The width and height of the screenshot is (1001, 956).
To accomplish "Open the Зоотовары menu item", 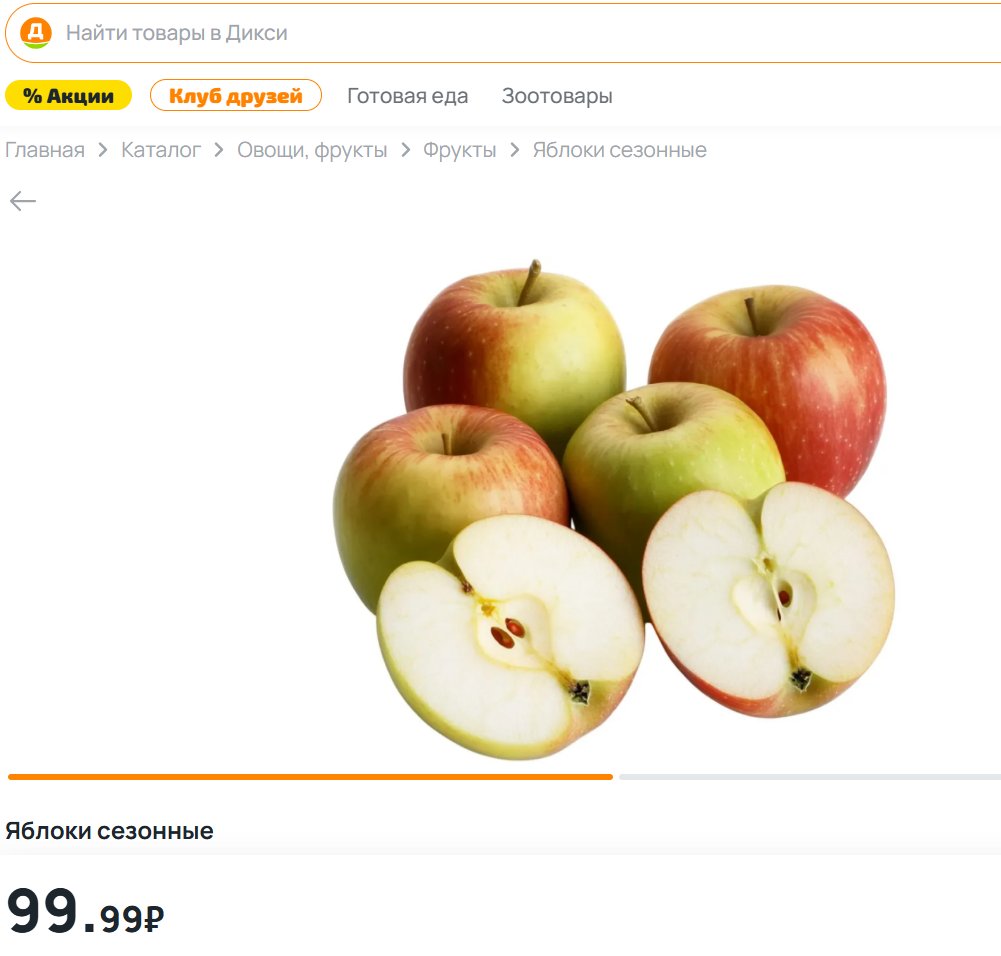I will 557,96.
